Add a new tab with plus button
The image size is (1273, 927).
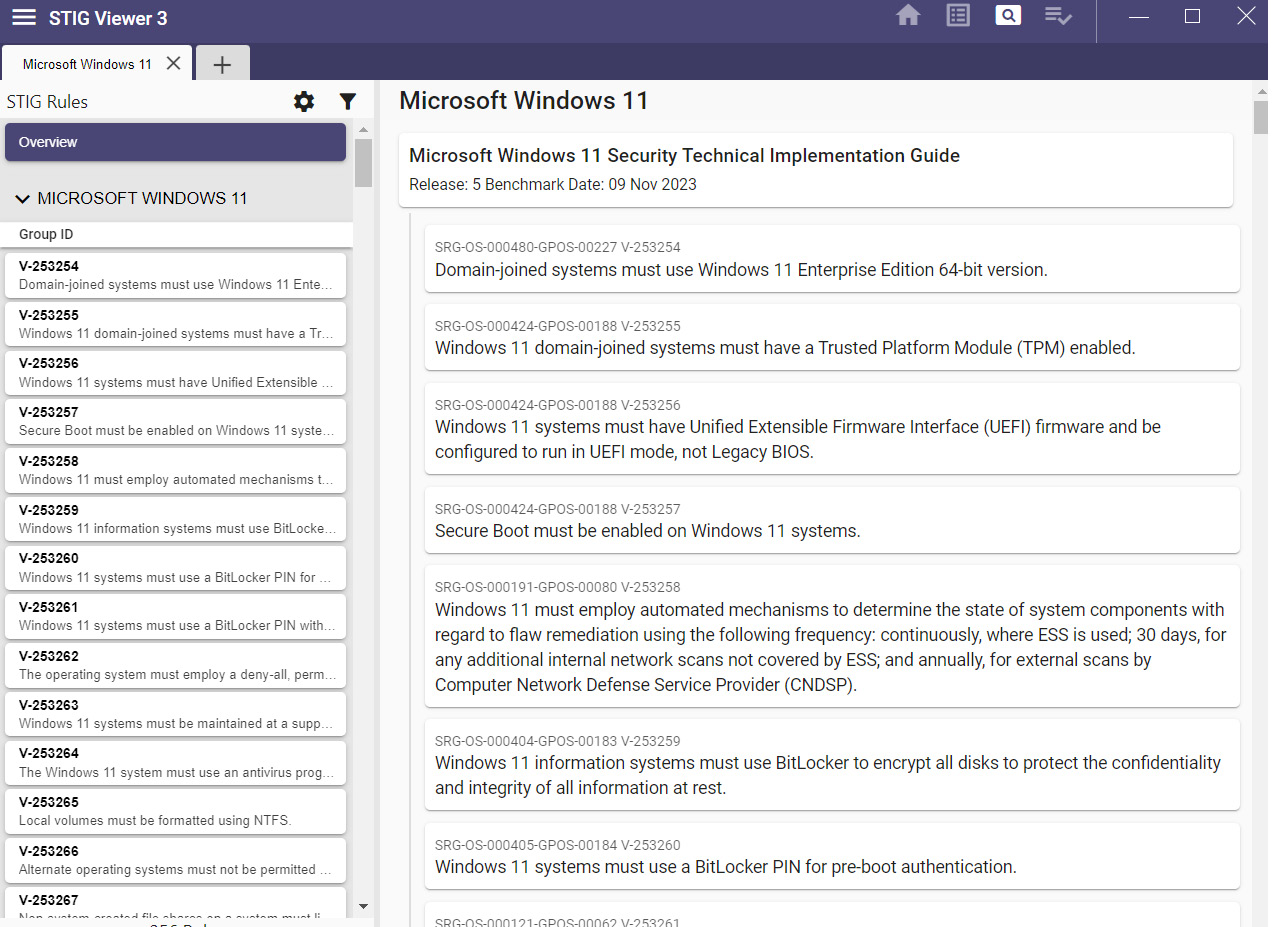[x=222, y=64]
